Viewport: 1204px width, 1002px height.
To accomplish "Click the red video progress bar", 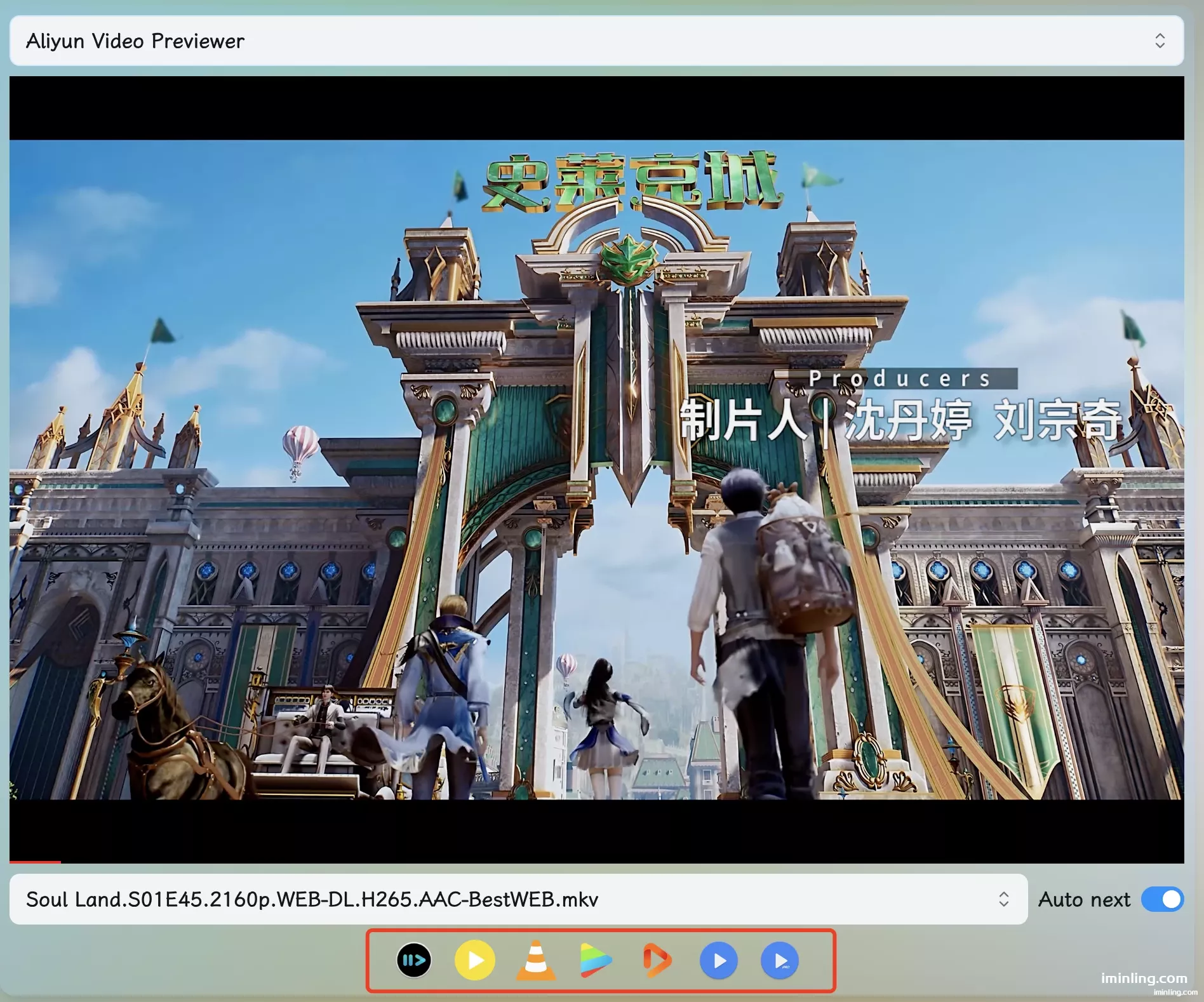I will click(35, 862).
